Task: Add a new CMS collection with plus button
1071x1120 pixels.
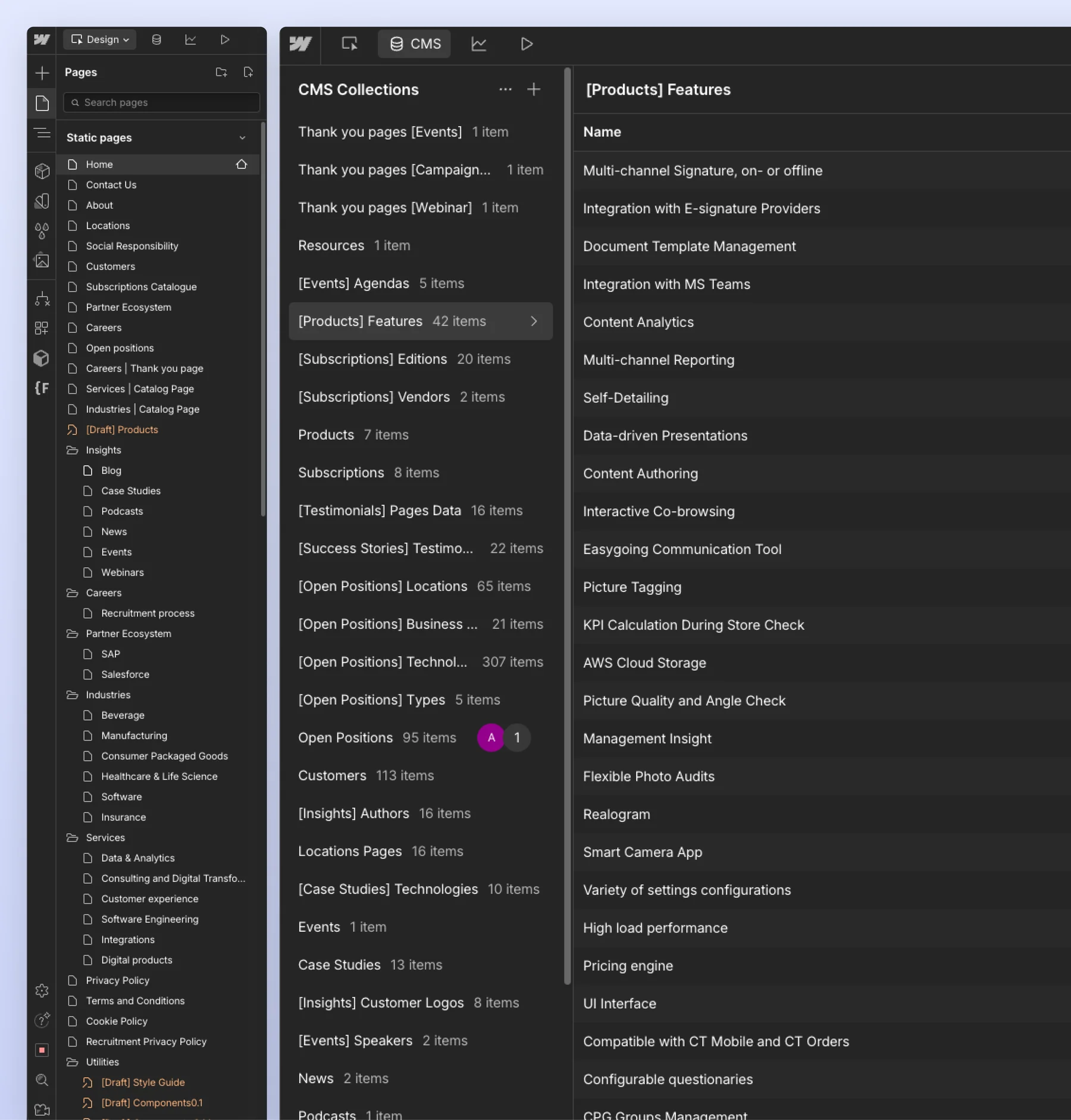Action: coord(534,89)
